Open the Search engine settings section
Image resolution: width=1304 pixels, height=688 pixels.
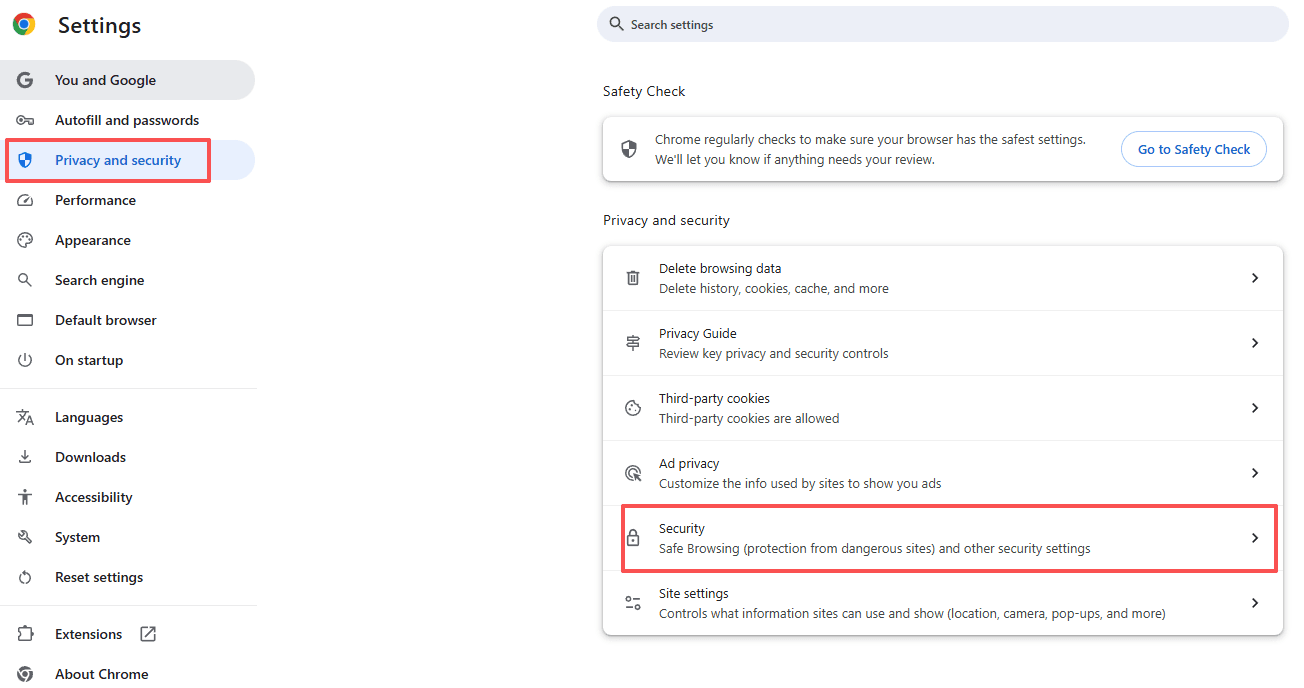pyautogui.click(x=127, y=280)
